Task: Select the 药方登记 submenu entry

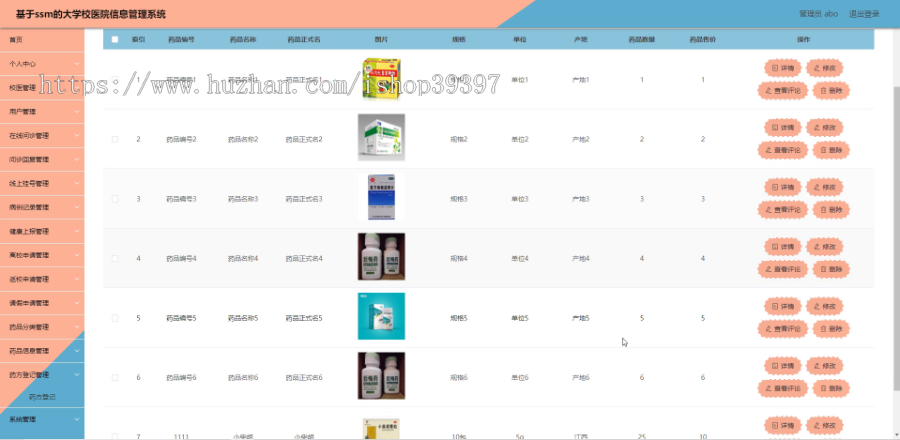Action: 42,396
